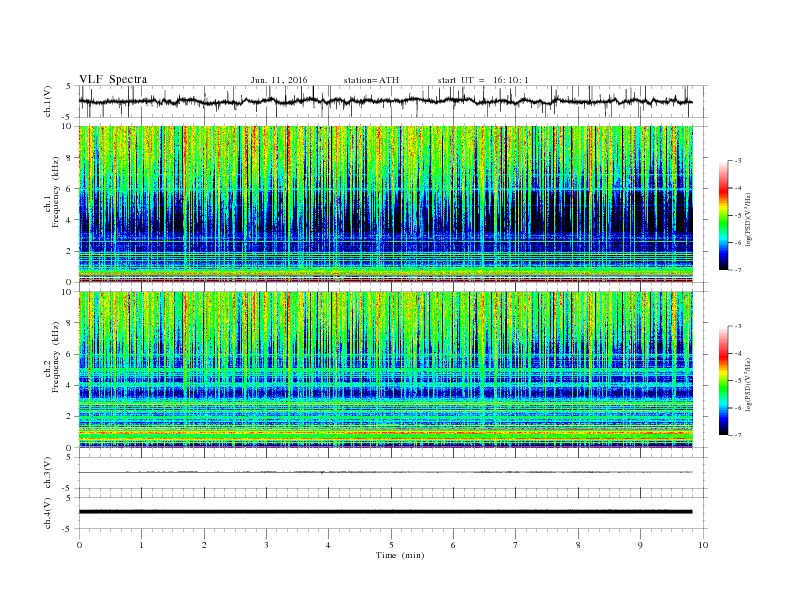
Task: Click the ch.3 voltage waveform trace
Action: [385, 472]
